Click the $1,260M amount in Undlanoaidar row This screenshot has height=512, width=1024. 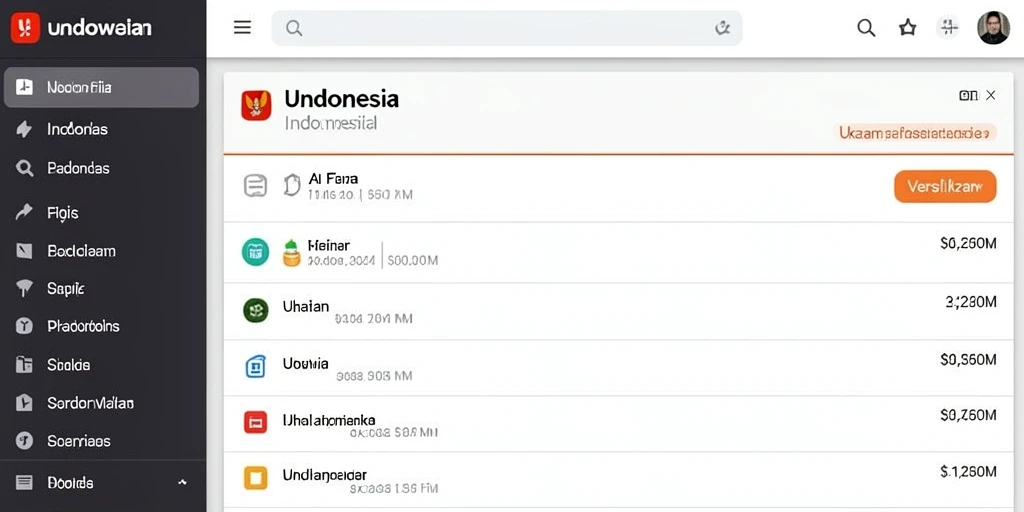pyautogui.click(x=968, y=471)
